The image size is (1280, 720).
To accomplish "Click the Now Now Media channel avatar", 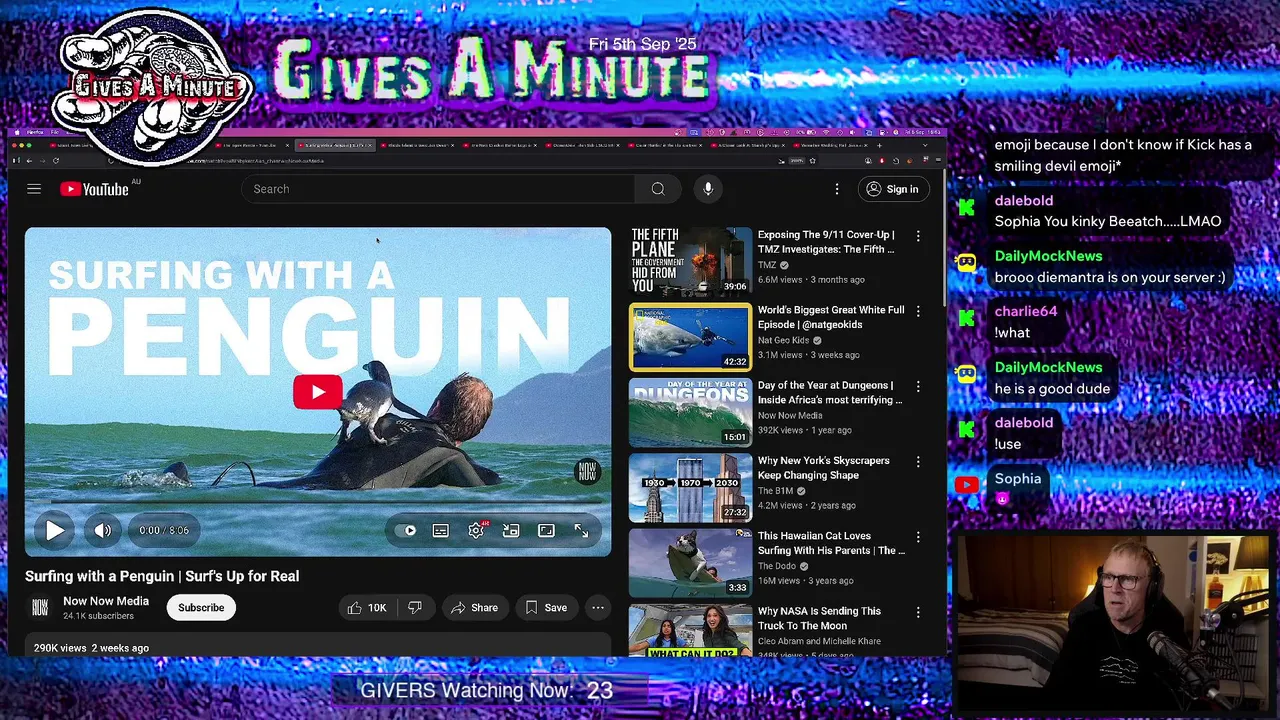I will [x=40, y=607].
